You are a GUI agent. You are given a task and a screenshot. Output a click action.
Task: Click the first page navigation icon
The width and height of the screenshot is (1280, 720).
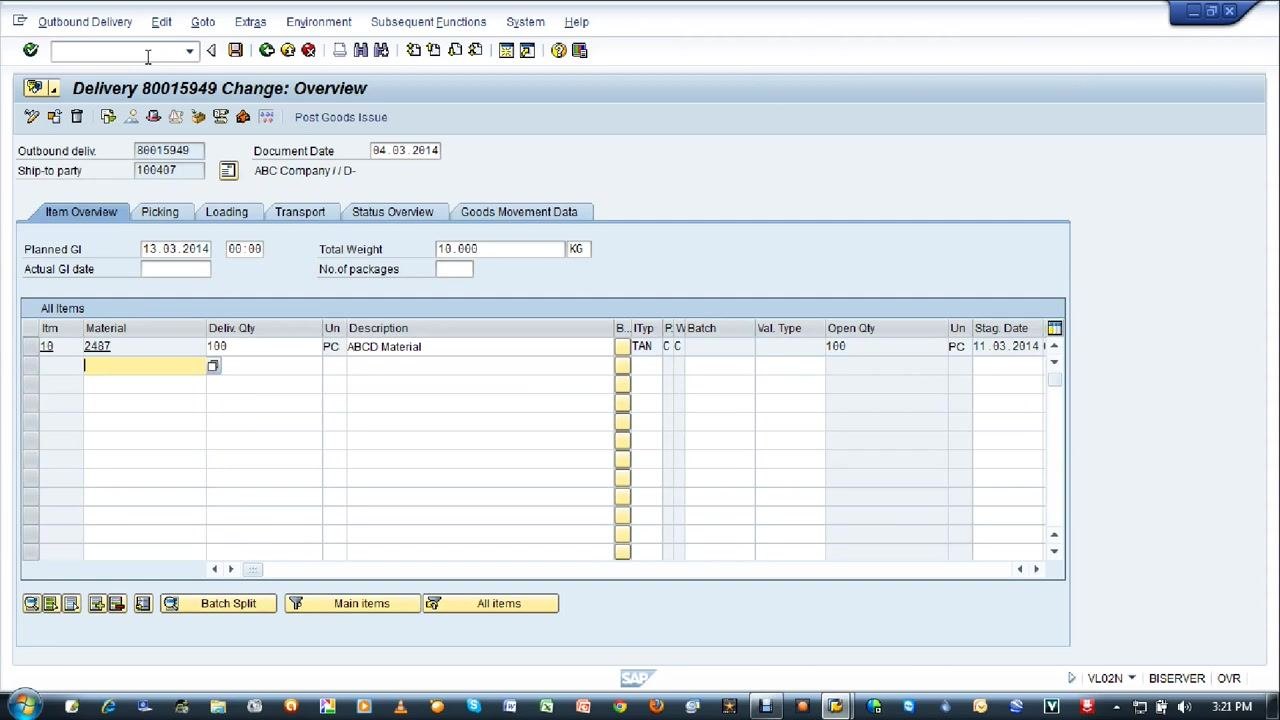click(413, 50)
